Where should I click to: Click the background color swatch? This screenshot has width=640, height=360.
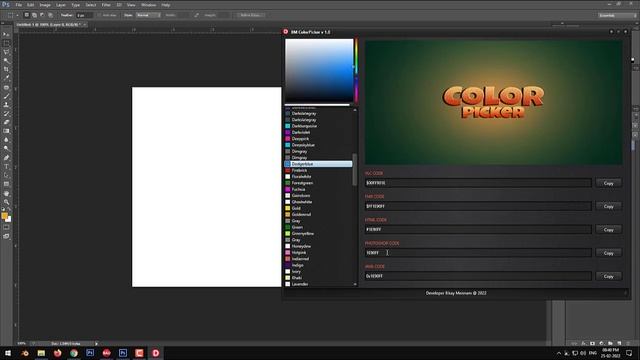9,219
